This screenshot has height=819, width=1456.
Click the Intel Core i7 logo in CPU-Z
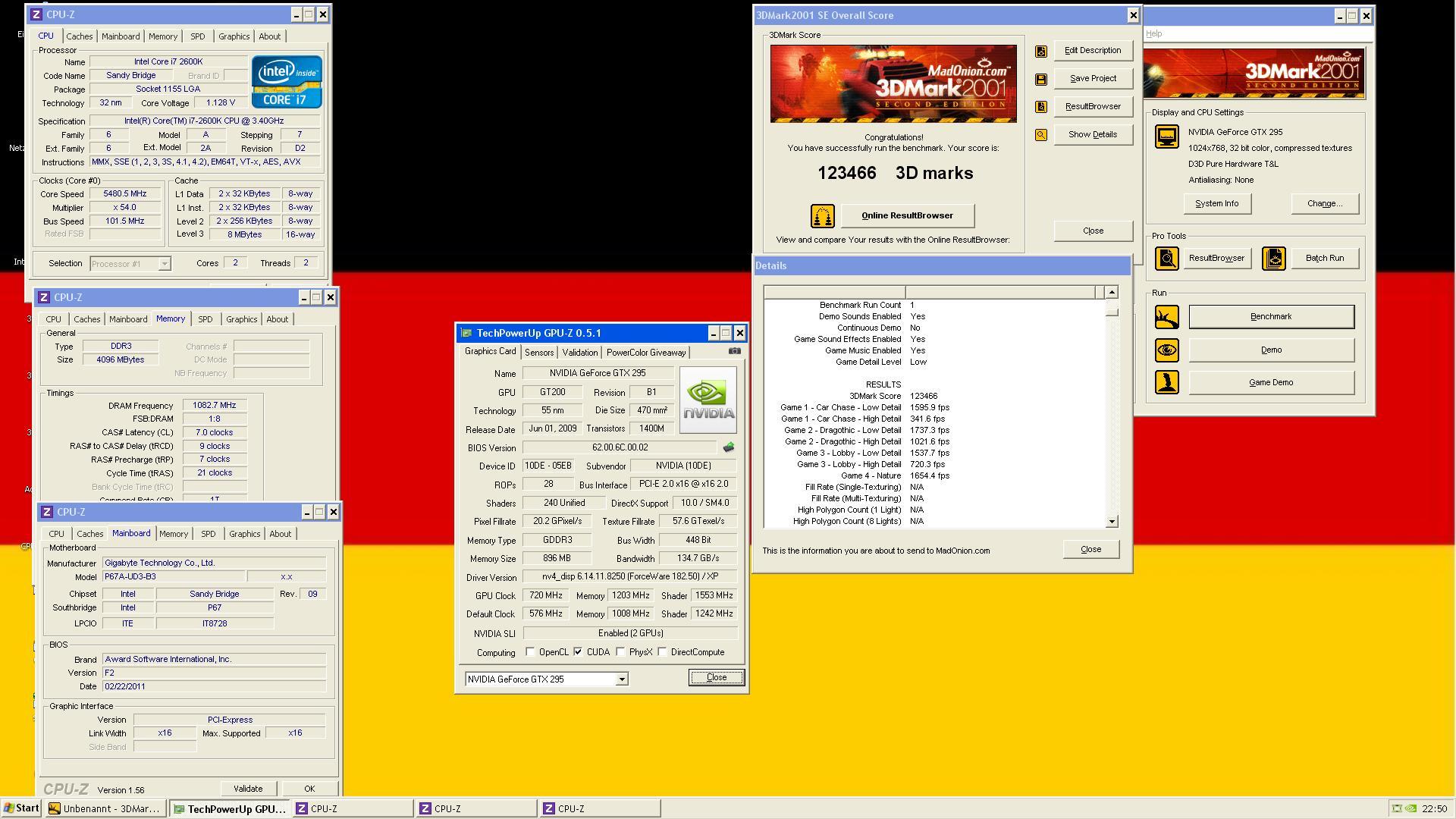tap(287, 82)
